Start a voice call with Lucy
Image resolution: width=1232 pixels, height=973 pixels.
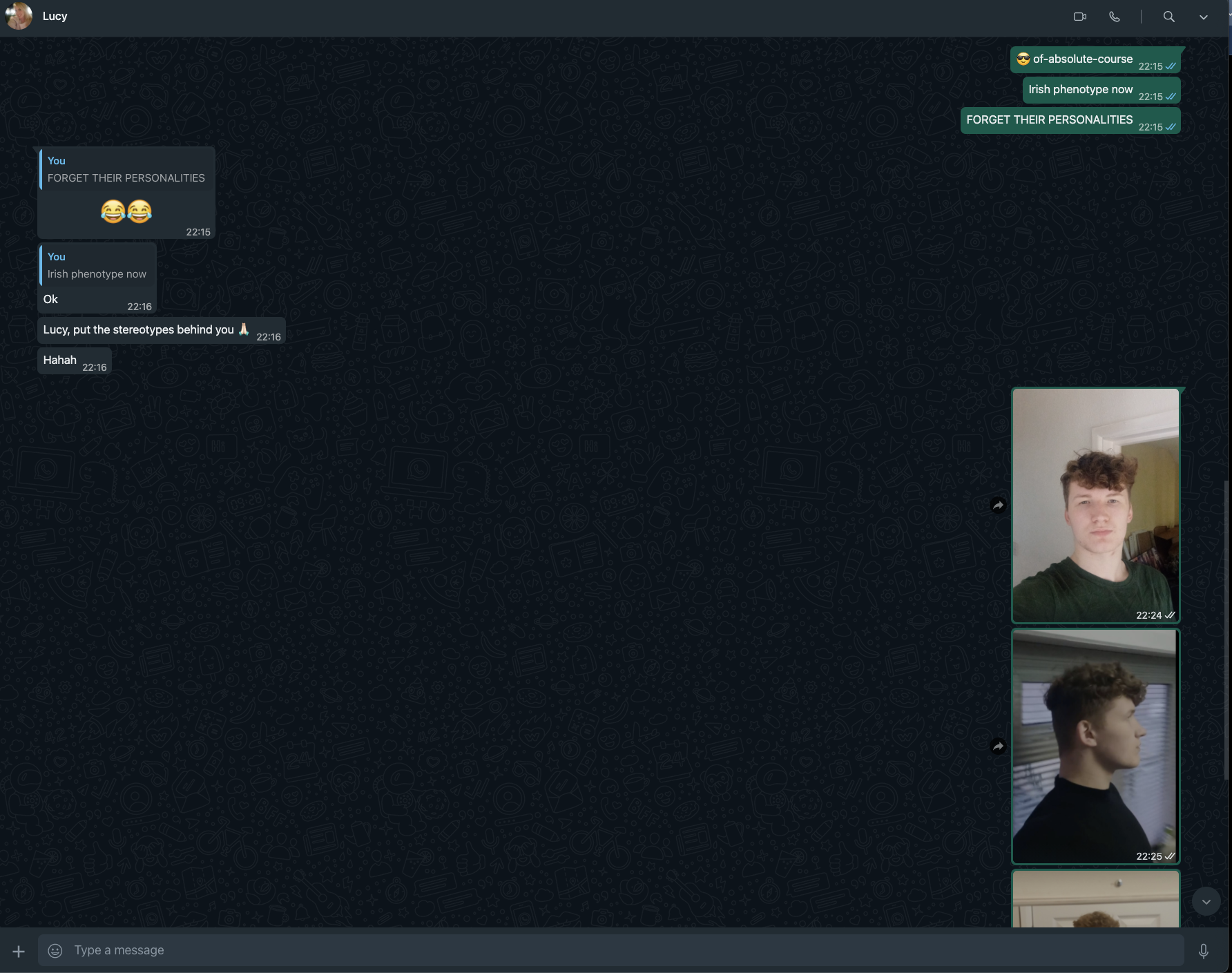coord(1115,17)
